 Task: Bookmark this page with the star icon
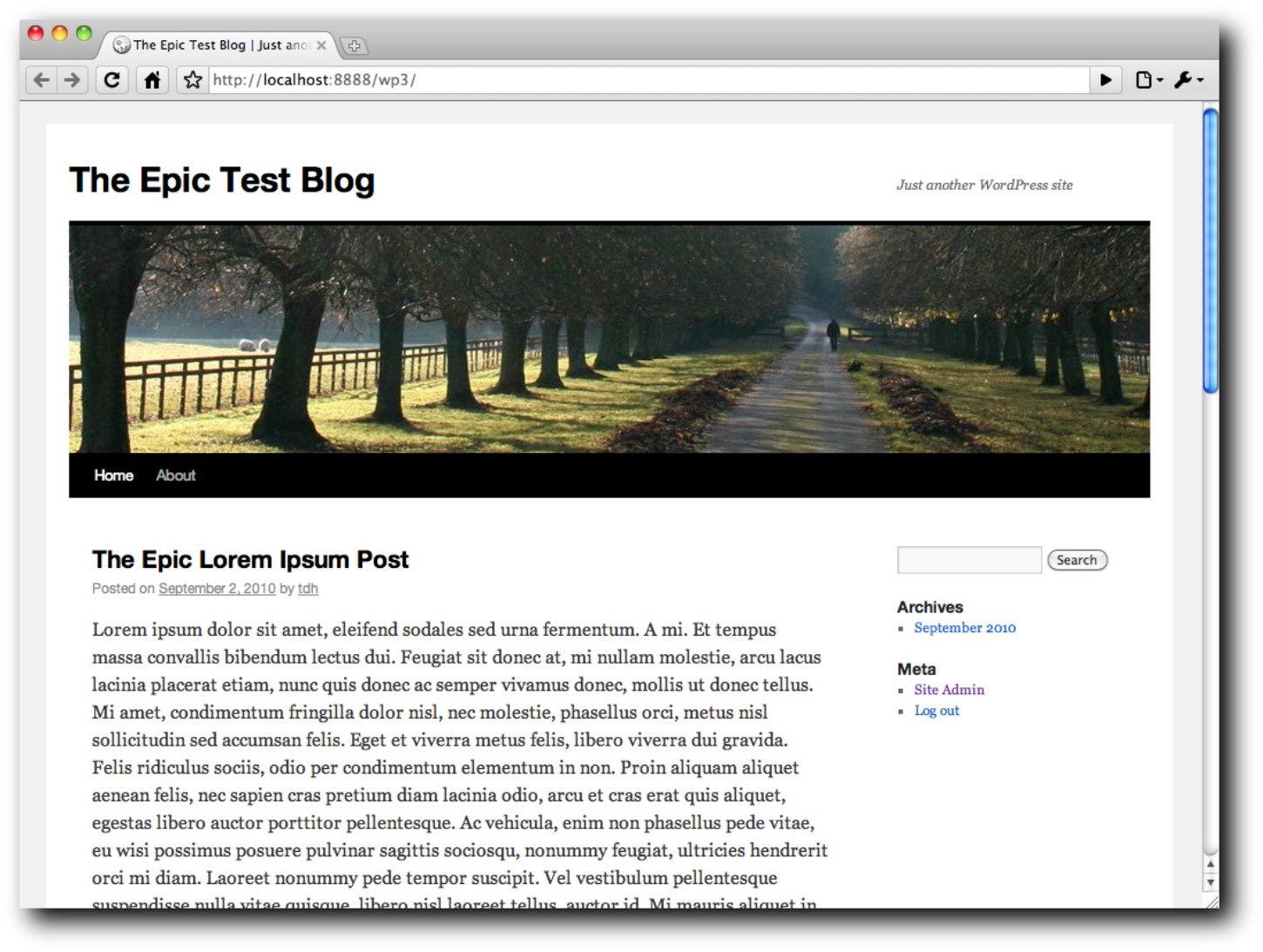point(193,80)
